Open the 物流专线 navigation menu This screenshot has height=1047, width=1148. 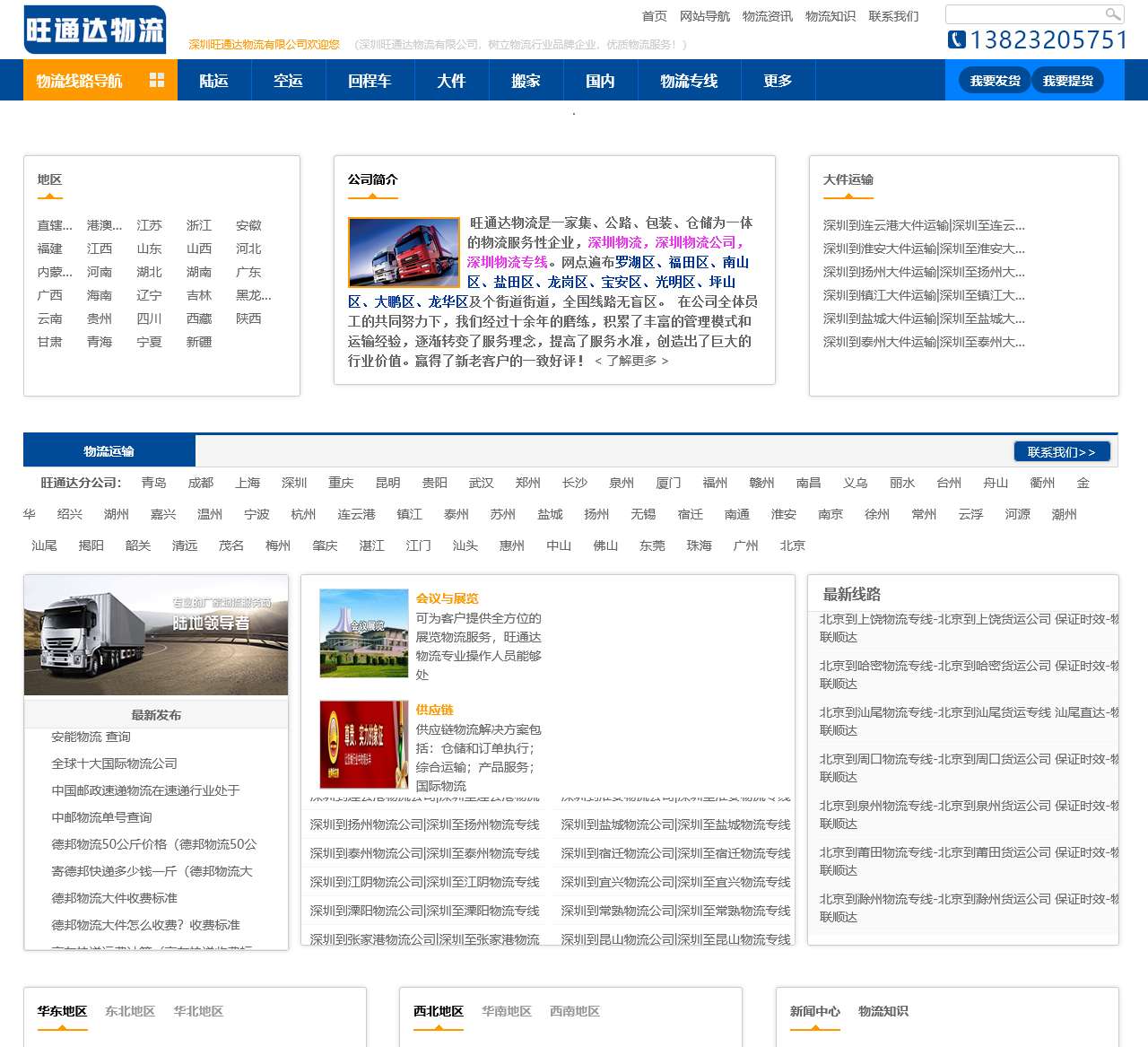(x=689, y=80)
